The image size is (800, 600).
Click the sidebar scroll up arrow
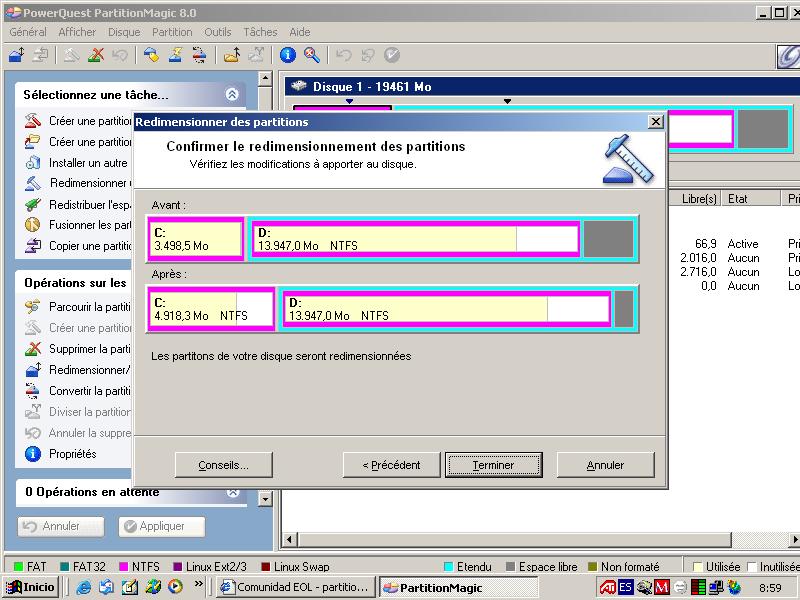coord(265,79)
